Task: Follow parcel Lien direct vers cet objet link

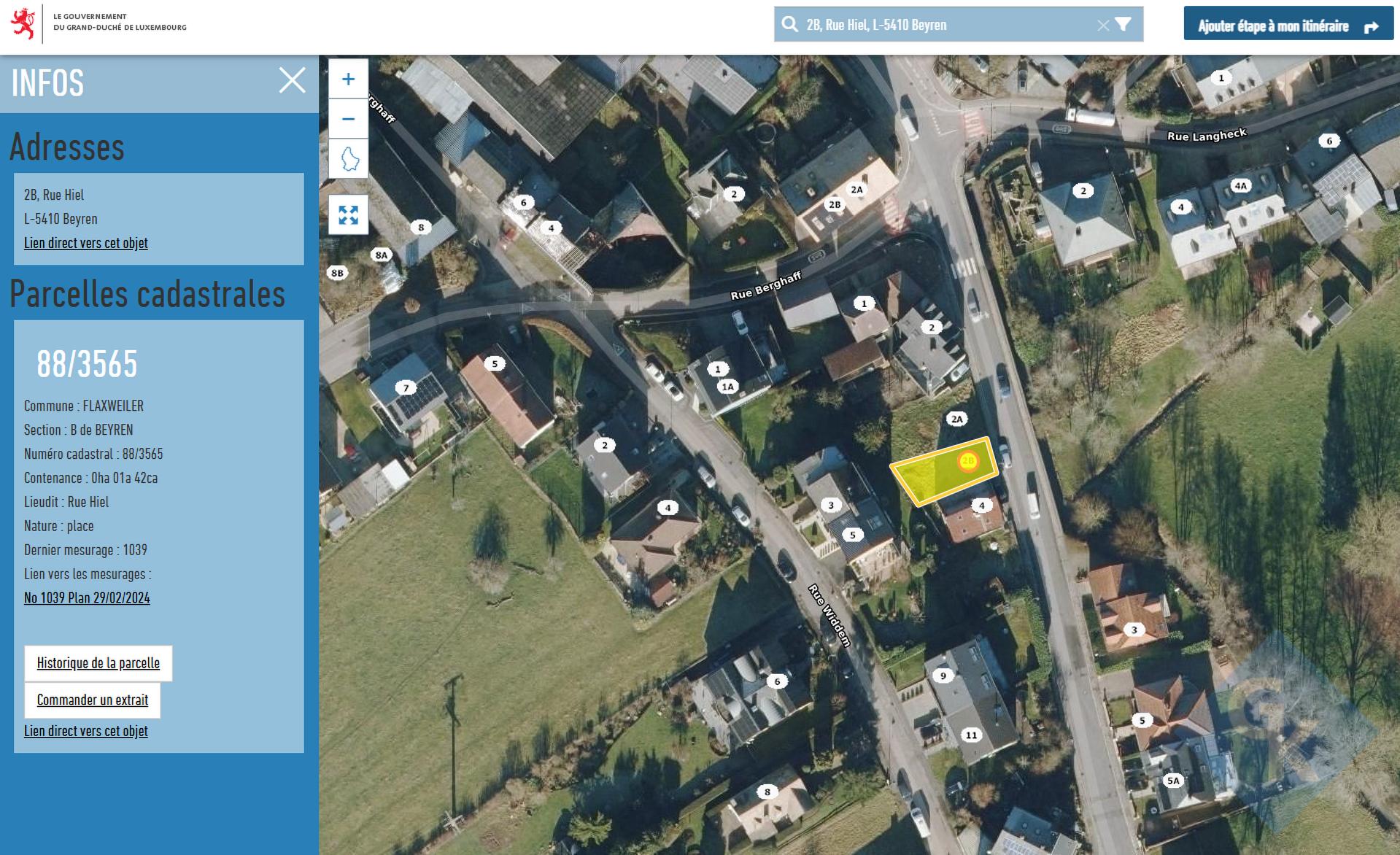Action: pyautogui.click(x=86, y=731)
